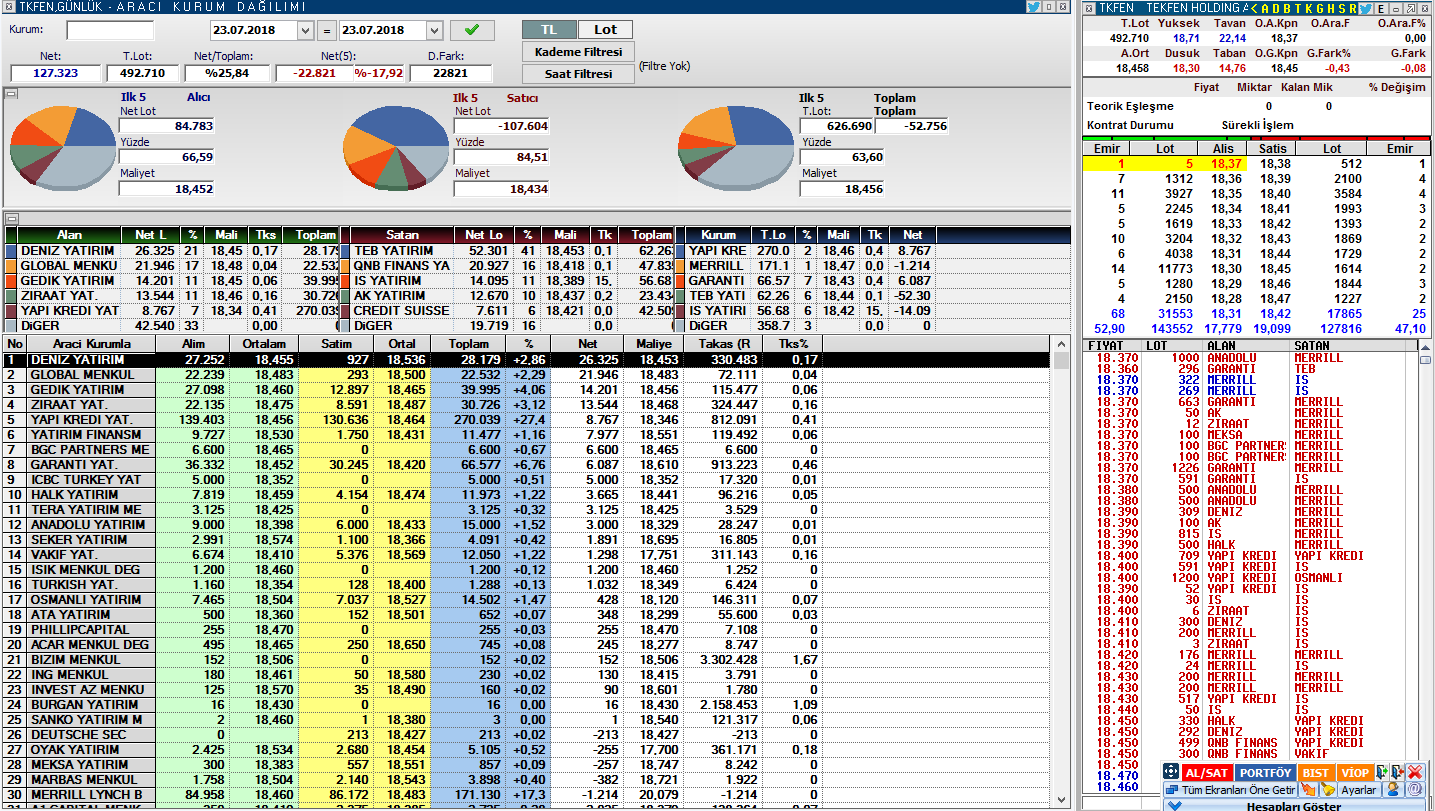The width and height of the screenshot is (1435, 811).
Task: Click the 'D' shortcut letter in title bar
Action: coord(1276,8)
